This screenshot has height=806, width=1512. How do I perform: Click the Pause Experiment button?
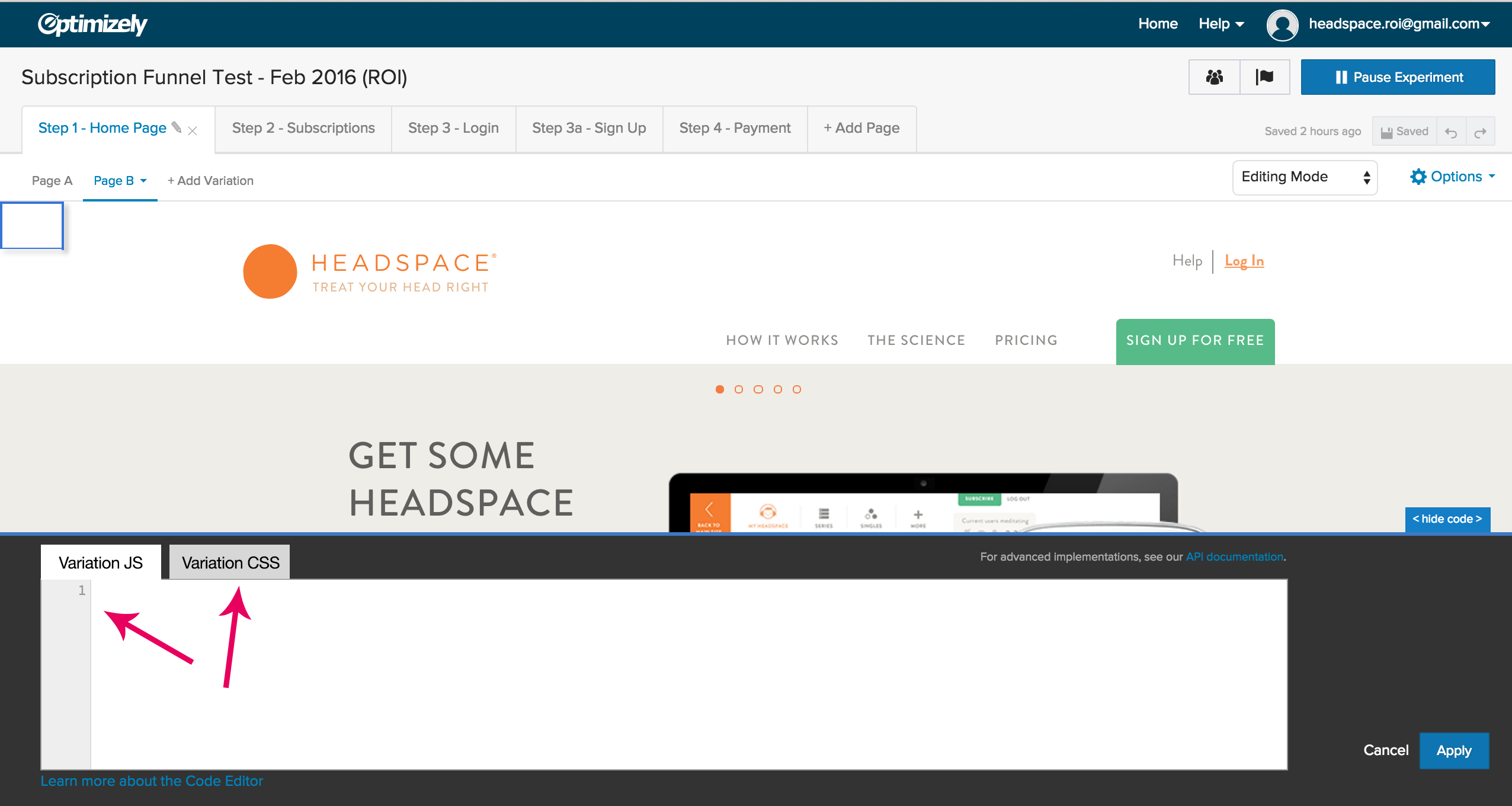point(1398,77)
